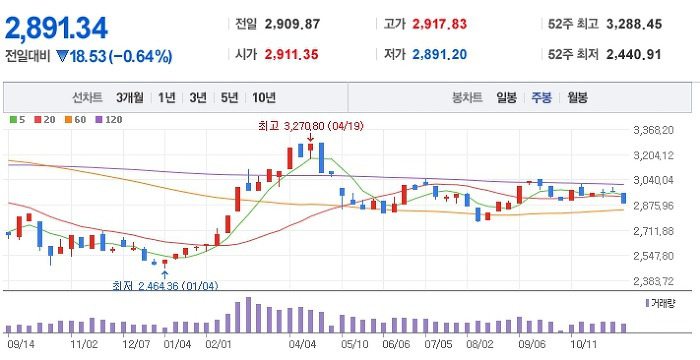Click the 최저 2,464.36 (01/04) annotation

pyautogui.click(x=165, y=285)
